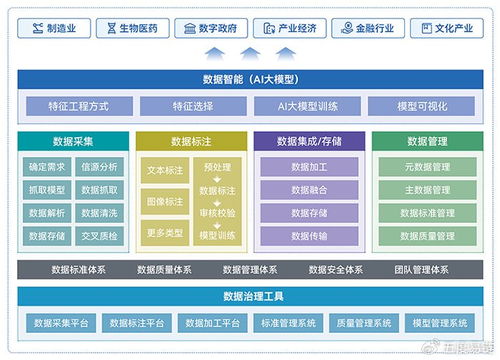Choose the 模型可视化 box

click(421, 106)
